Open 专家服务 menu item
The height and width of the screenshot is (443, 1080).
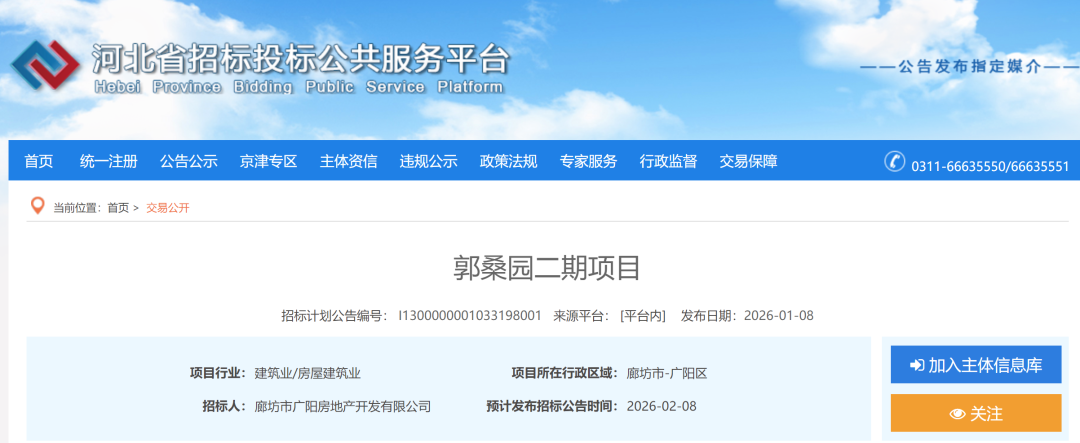[x=589, y=161]
